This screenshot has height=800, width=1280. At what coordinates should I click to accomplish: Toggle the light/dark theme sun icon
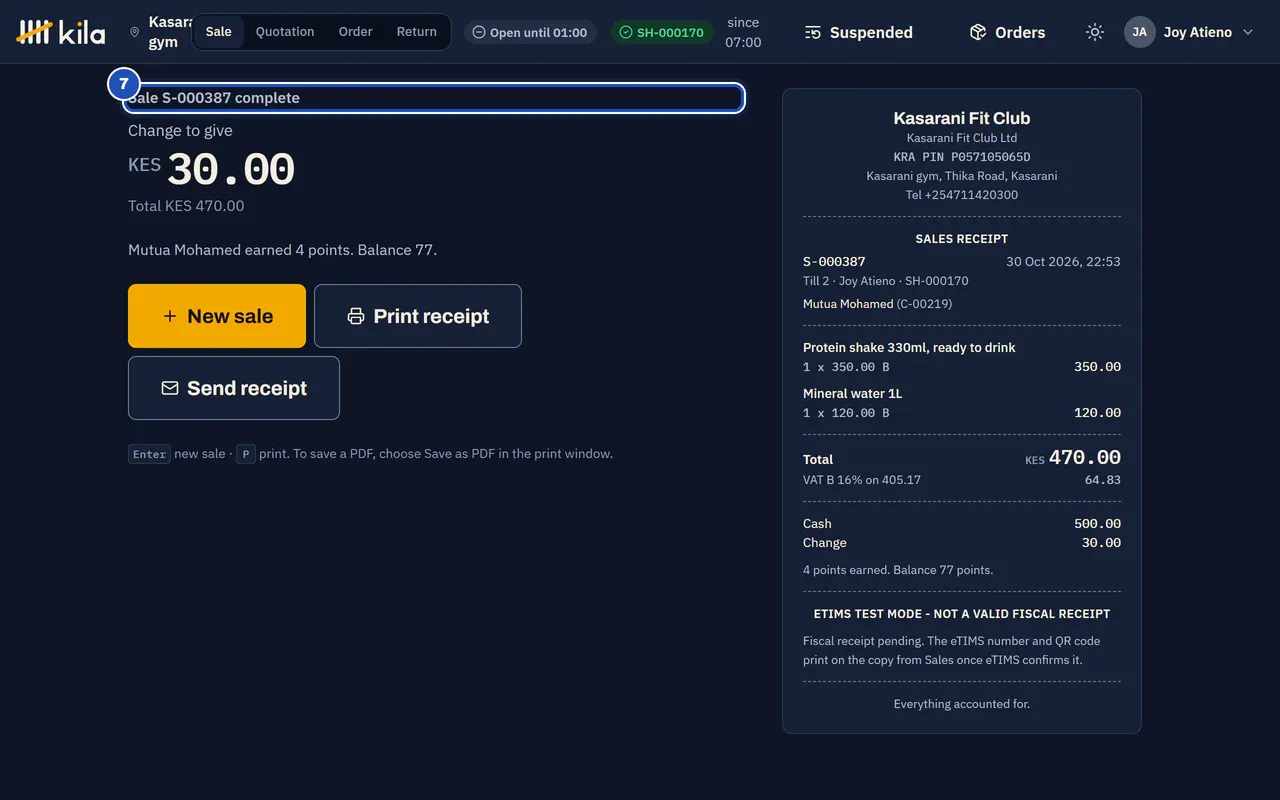[1095, 32]
